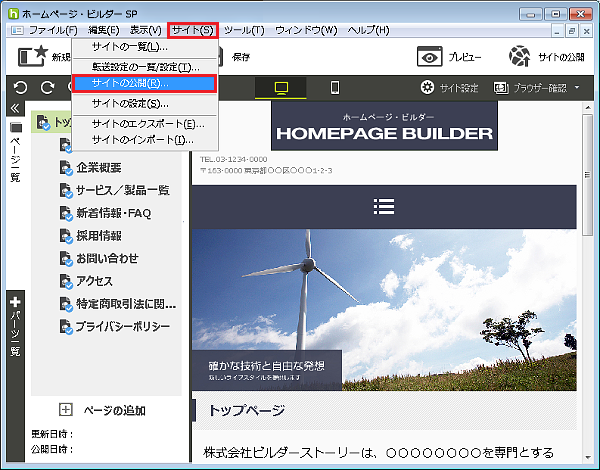The image size is (600, 470).
Task: Open browser check dropdown arrow
Action: (577, 88)
